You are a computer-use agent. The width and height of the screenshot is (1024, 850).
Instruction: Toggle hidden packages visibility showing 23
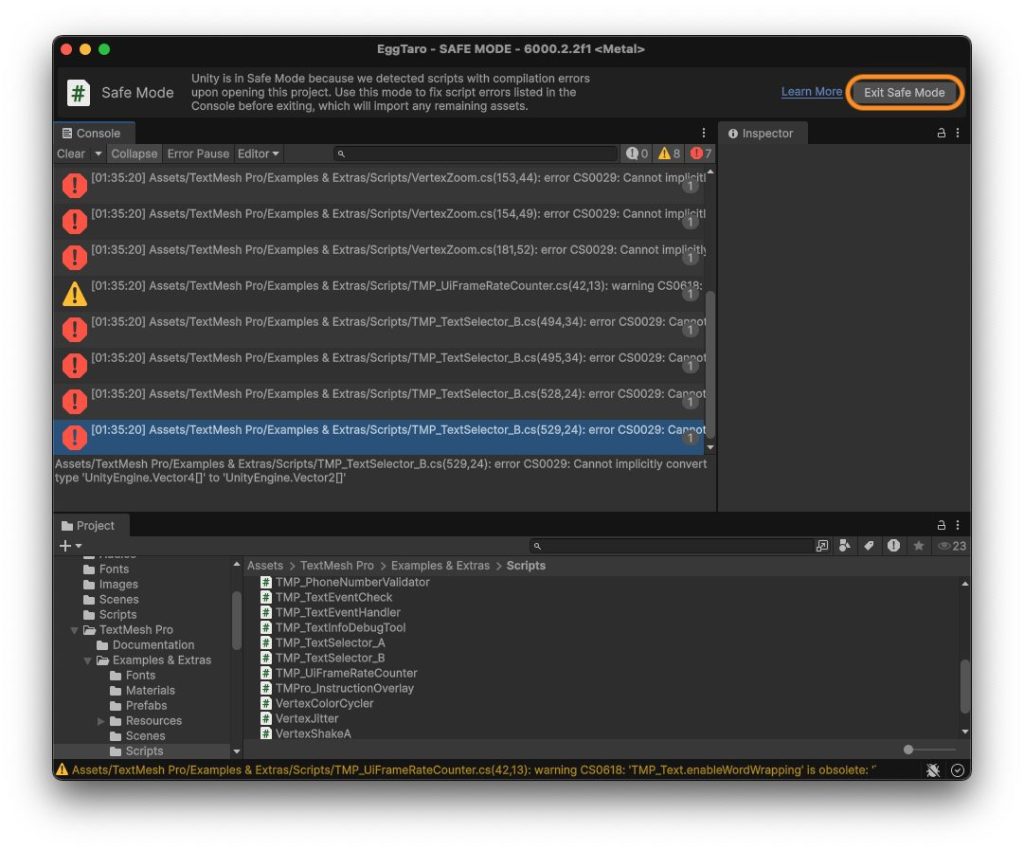pyautogui.click(x=952, y=546)
